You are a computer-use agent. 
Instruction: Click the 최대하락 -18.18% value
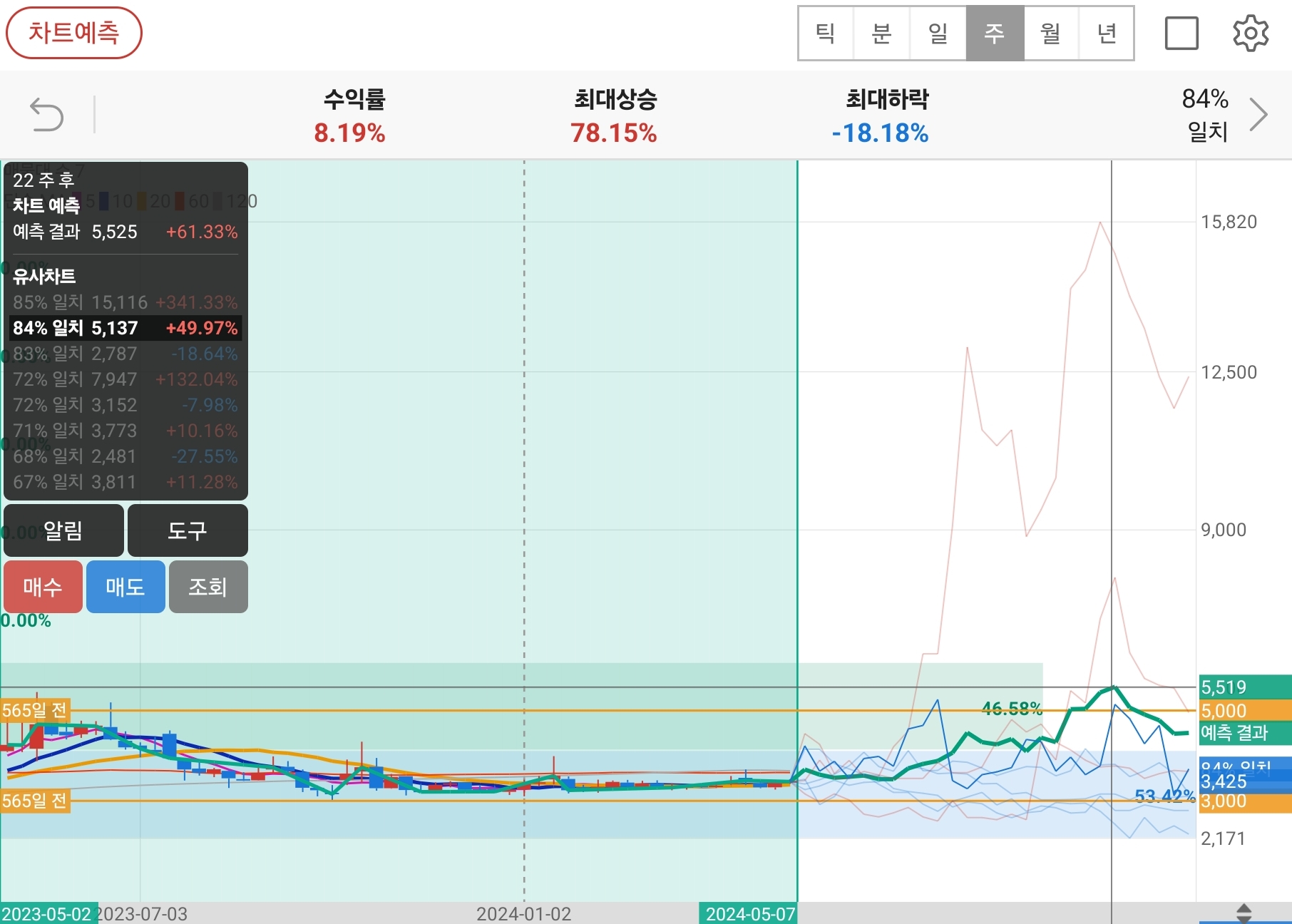881,133
